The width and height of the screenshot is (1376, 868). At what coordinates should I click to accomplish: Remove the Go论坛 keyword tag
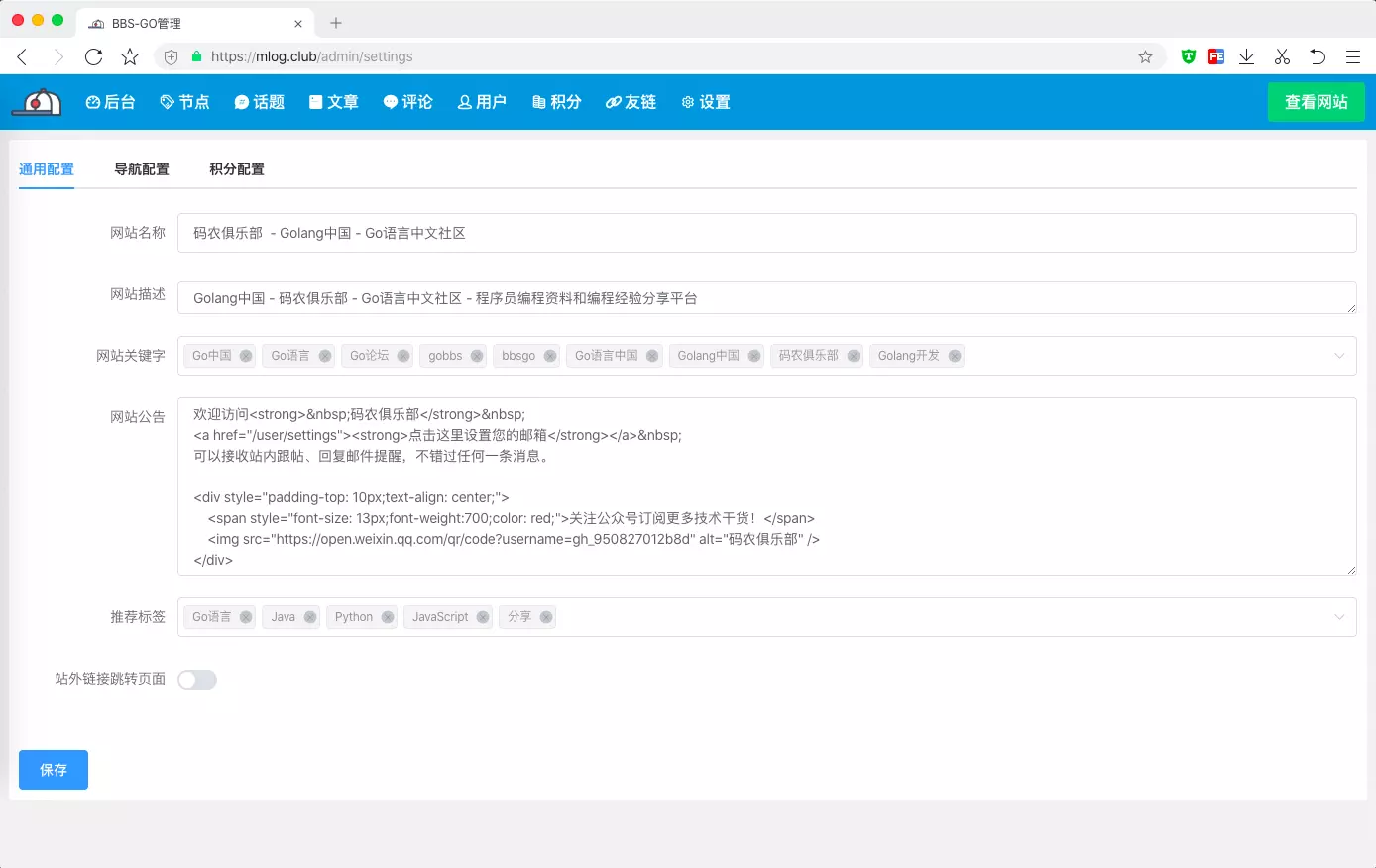tap(403, 356)
